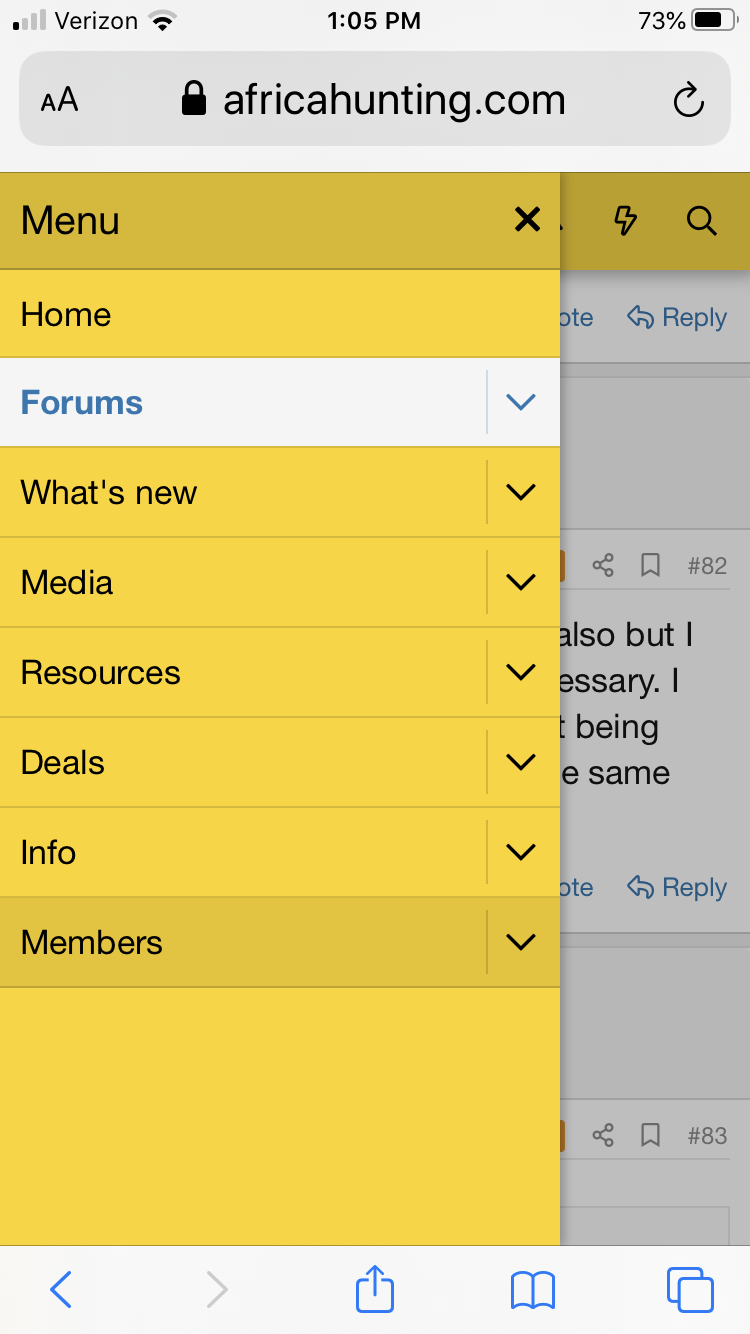The width and height of the screenshot is (750, 1334).
Task: Tap the africahunting.com address field
Action: coord(375,100)
